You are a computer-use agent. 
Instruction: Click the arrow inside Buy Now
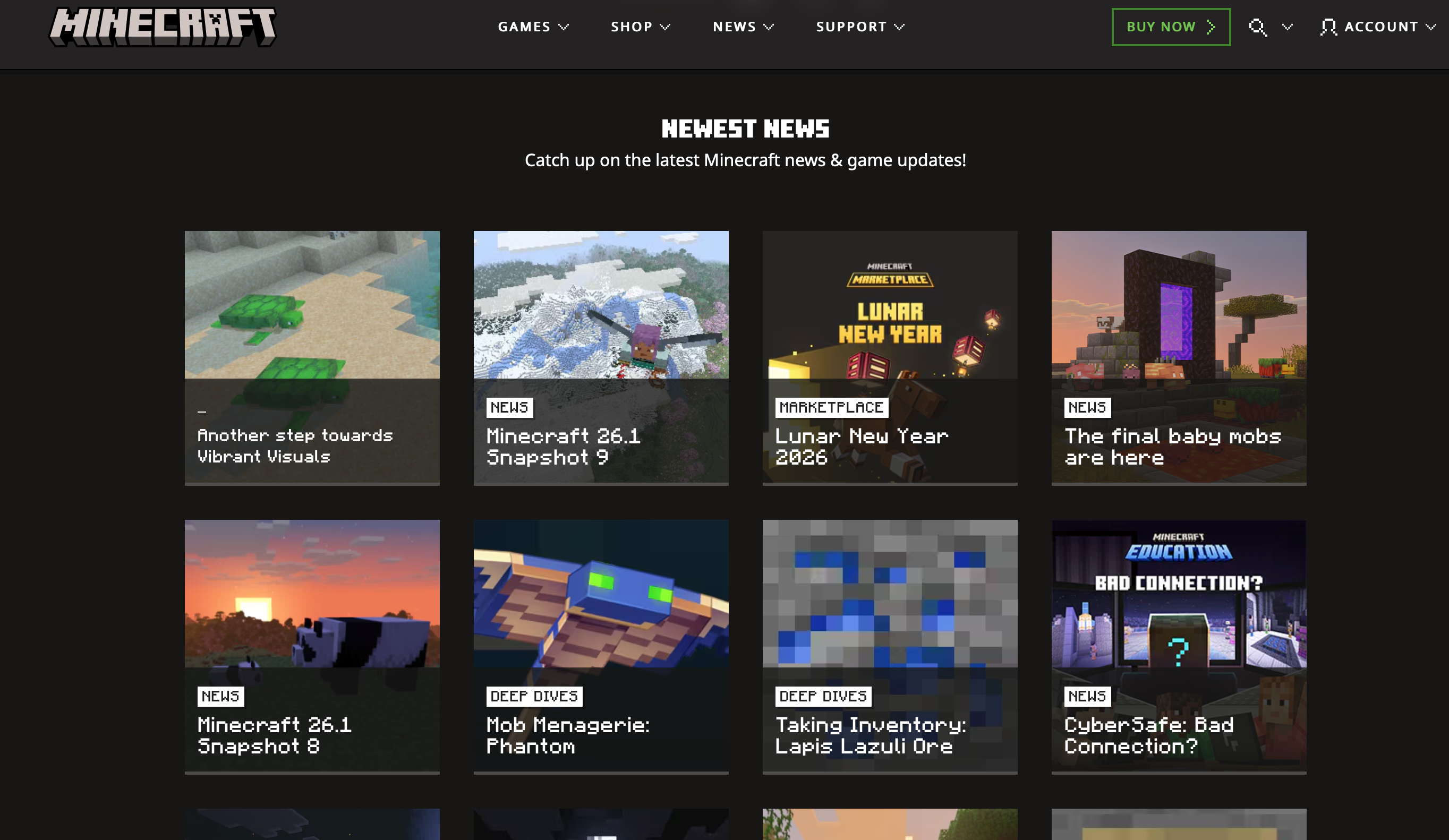[x=1211, y=27]
